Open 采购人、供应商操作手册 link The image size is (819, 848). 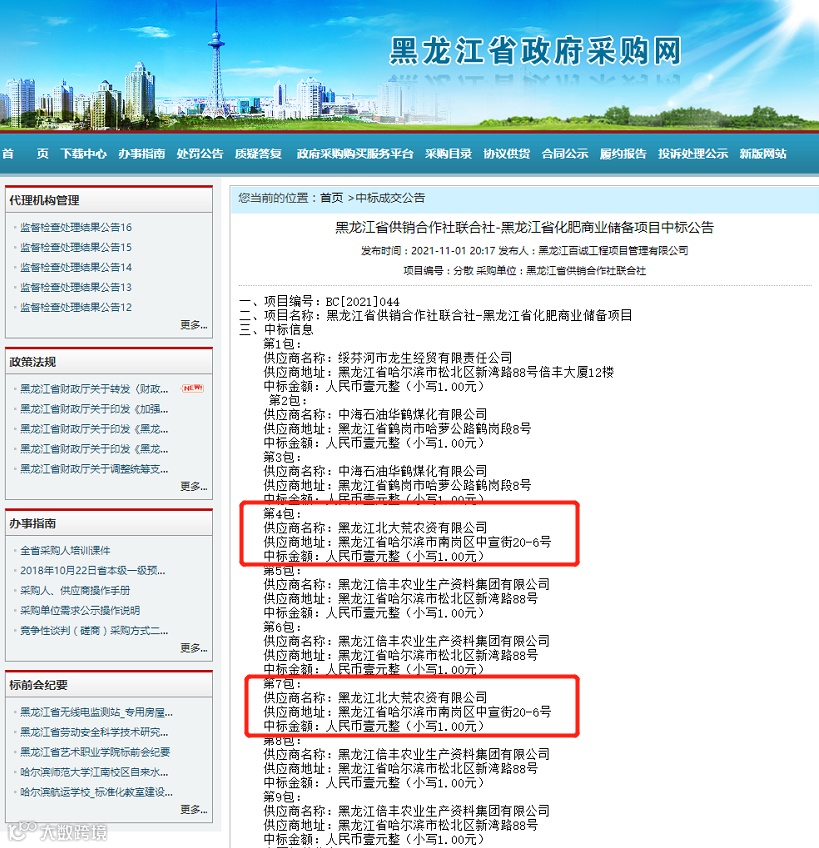tap(75, 591)
